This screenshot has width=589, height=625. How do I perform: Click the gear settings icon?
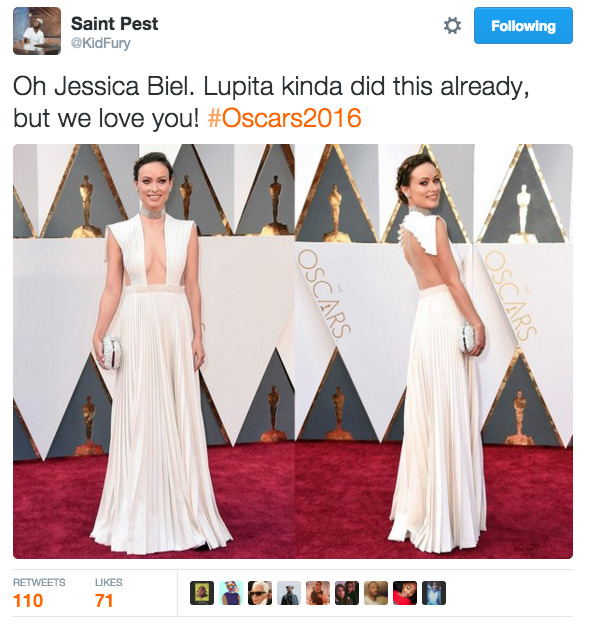tap(452, 26)
